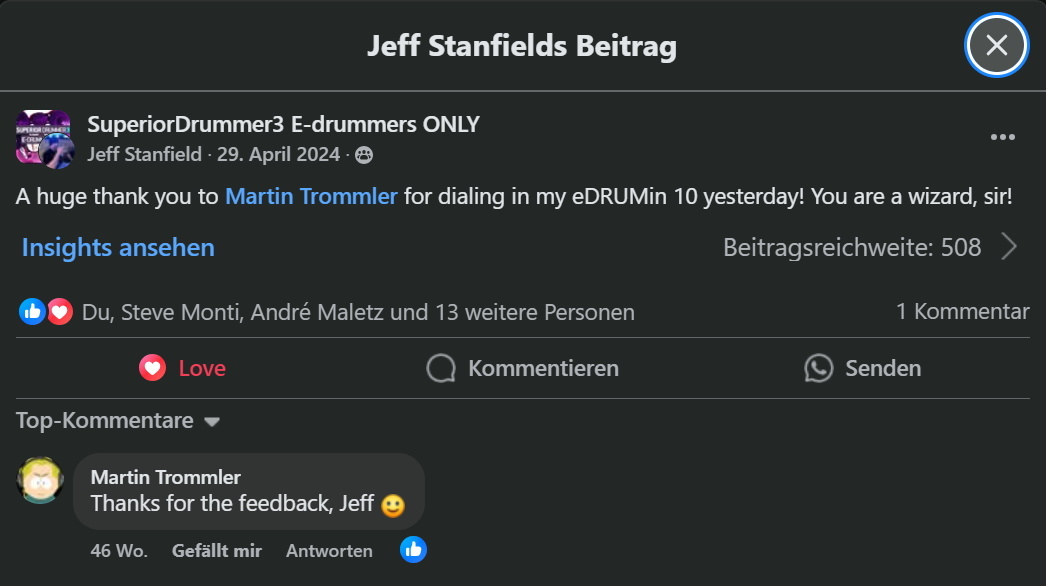This screenshot has width=1046, height=586.
Task: Open Beitragsreichweite chevron arrow
Action: pyautogui.click(x=1009, y=247)
